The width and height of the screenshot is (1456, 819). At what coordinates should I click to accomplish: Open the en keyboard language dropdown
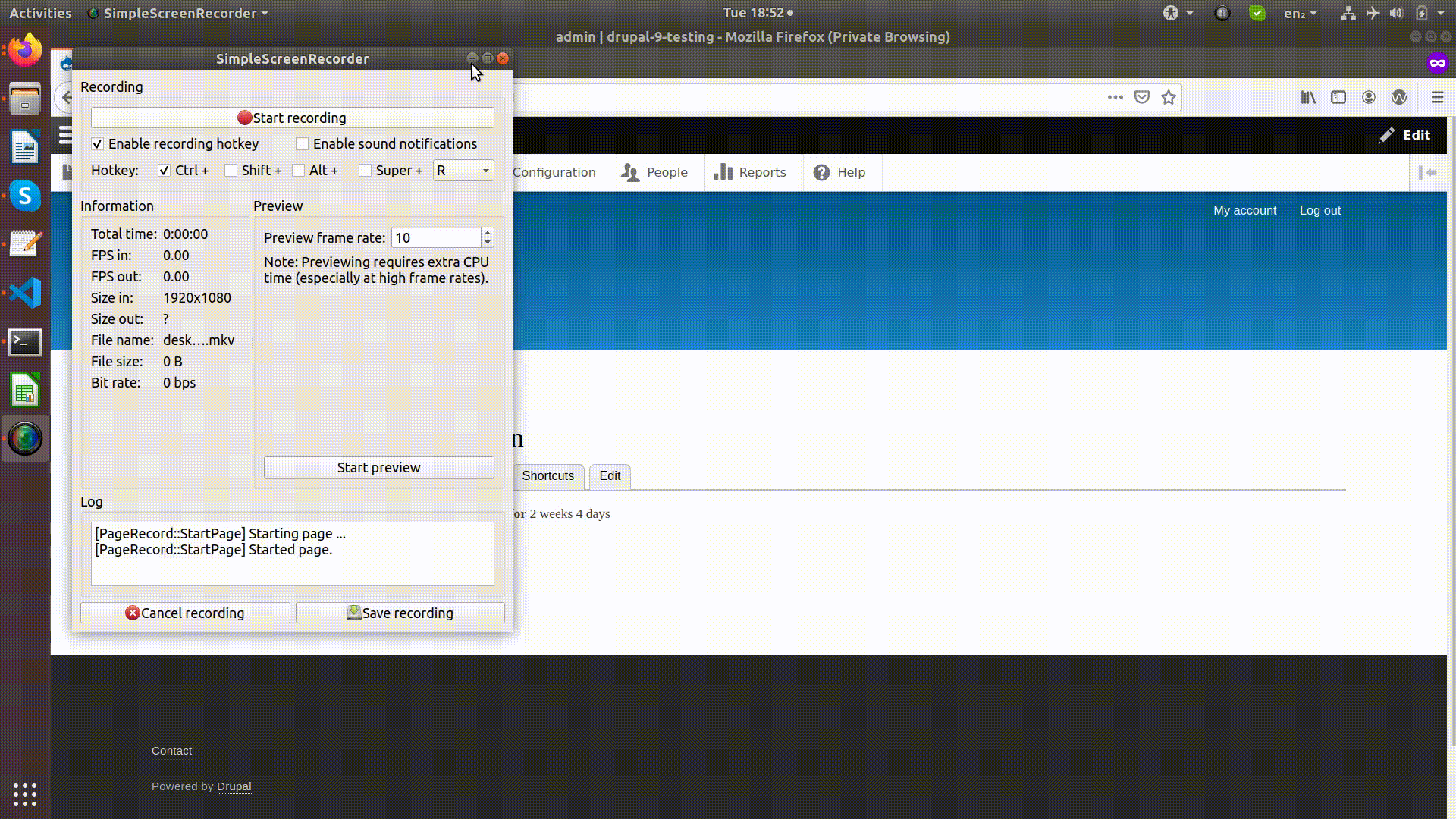[x=1300, y=13]
